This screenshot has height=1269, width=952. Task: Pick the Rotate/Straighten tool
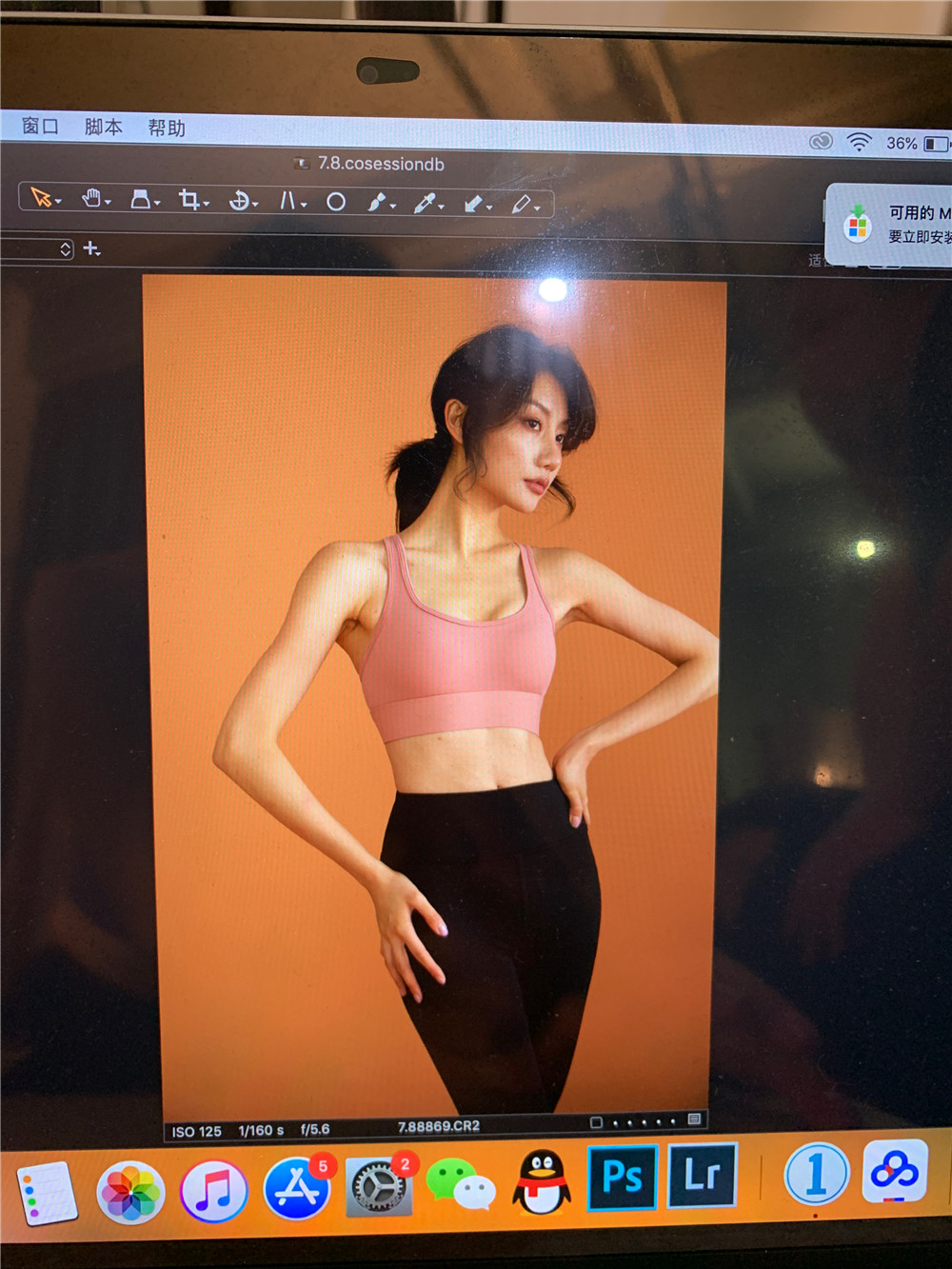(239, 201)
